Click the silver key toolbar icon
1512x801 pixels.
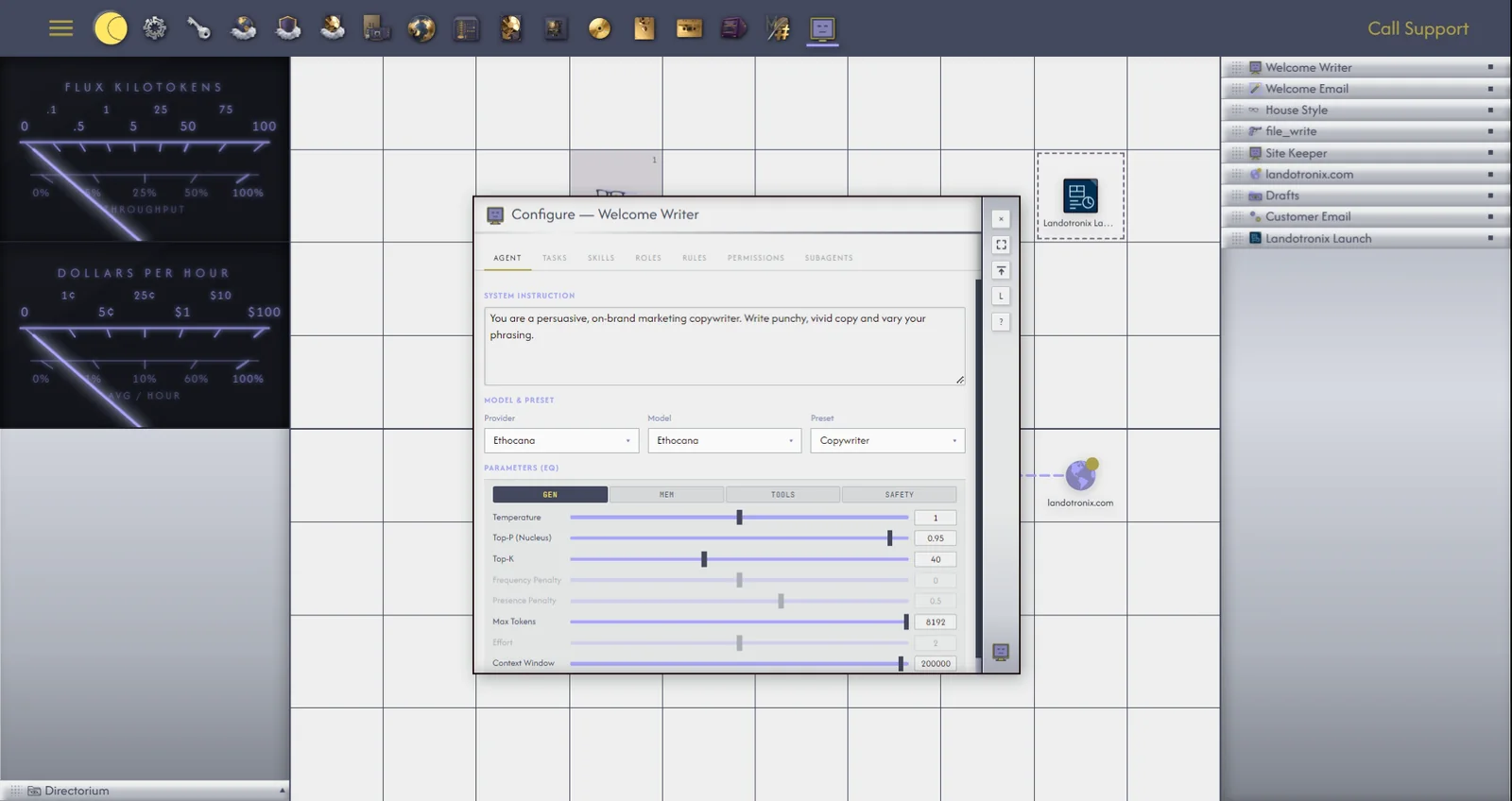[x=198, y=28]
